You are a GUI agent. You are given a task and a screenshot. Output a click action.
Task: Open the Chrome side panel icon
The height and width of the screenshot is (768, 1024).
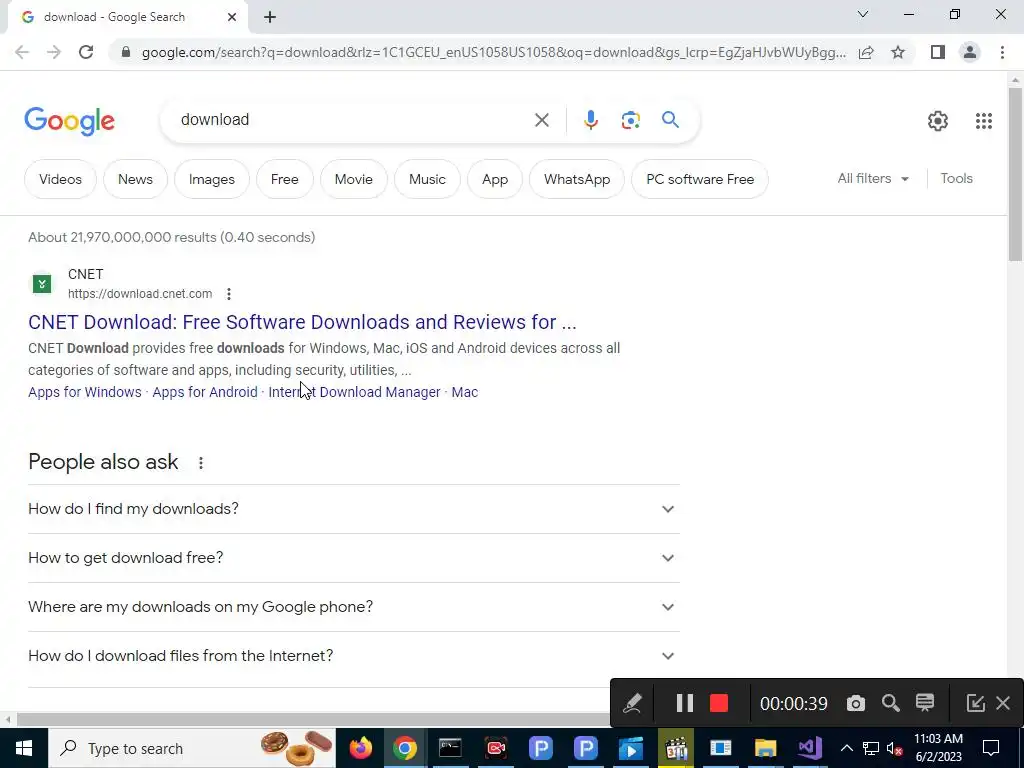pos(938,52)
